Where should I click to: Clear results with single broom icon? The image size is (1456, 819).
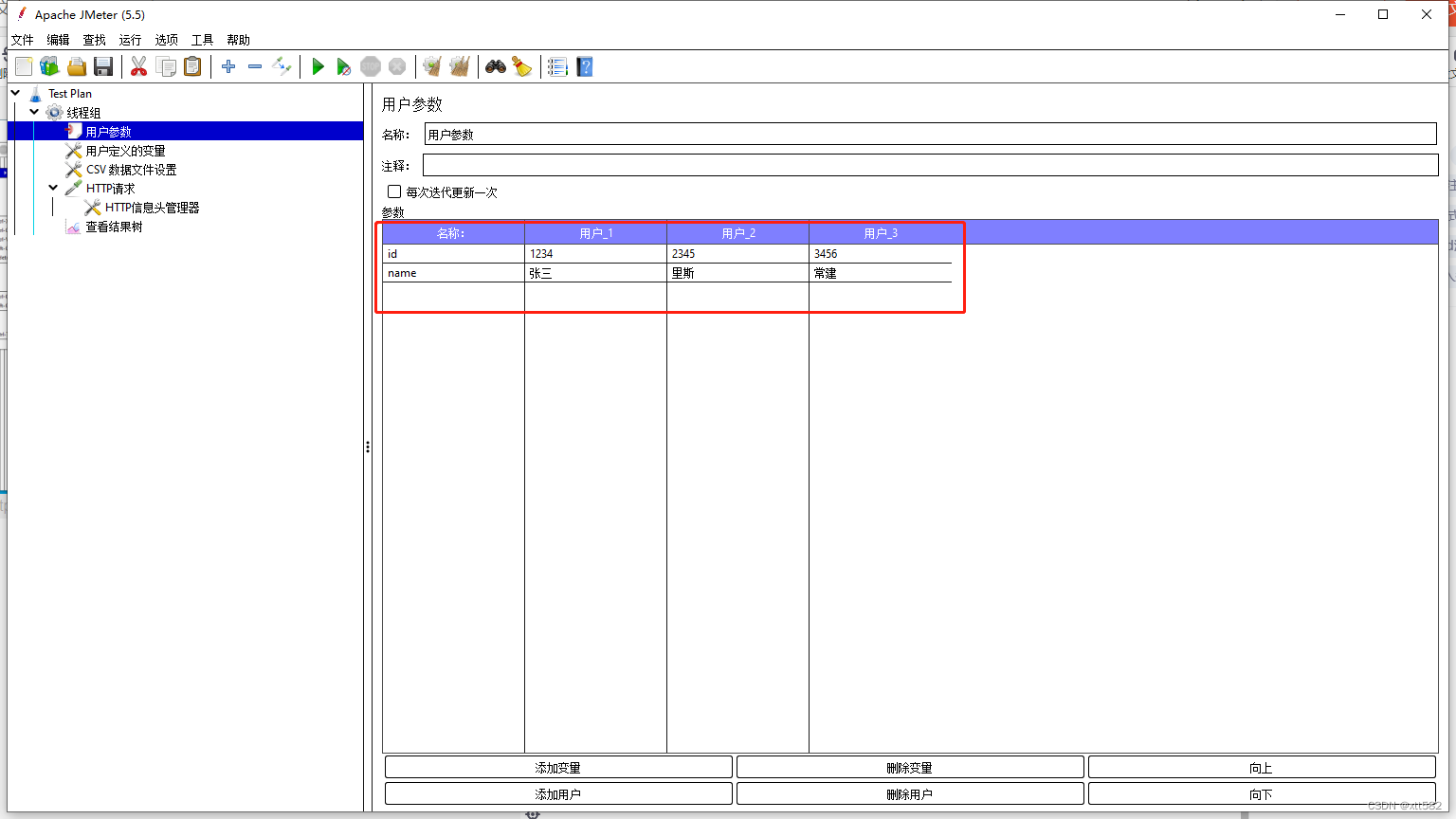click(x=432, y=66)
